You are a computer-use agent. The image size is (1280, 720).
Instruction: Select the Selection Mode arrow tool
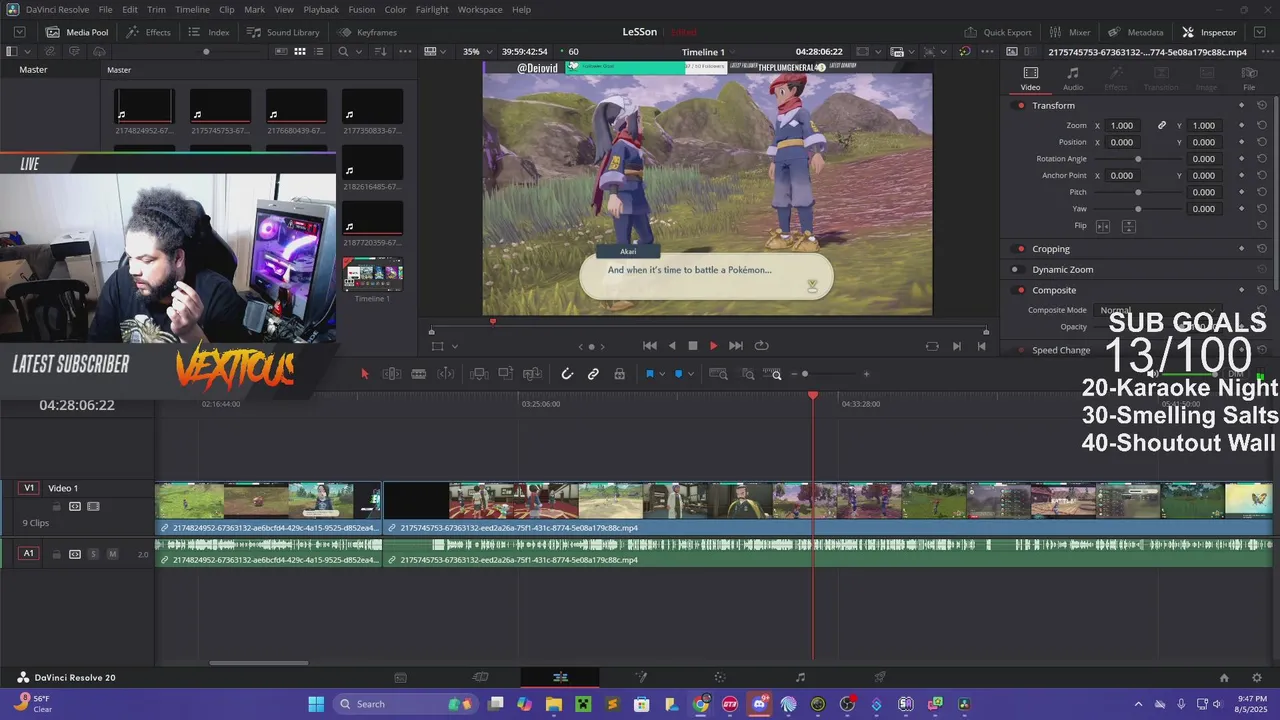[364, 374]
